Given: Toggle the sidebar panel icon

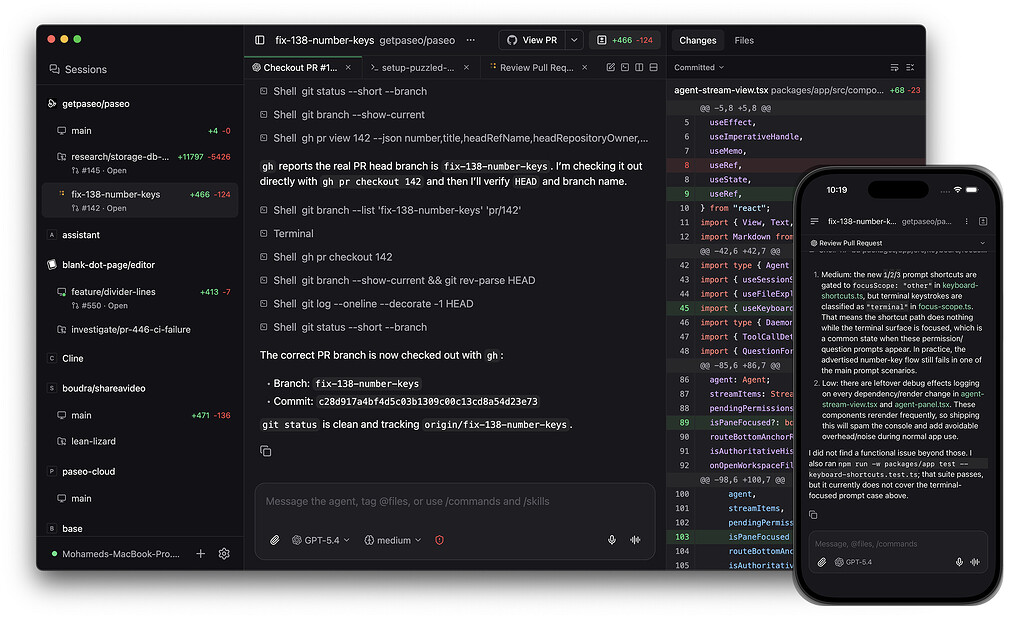Looking at the screenshot, I should click(260, 40).
